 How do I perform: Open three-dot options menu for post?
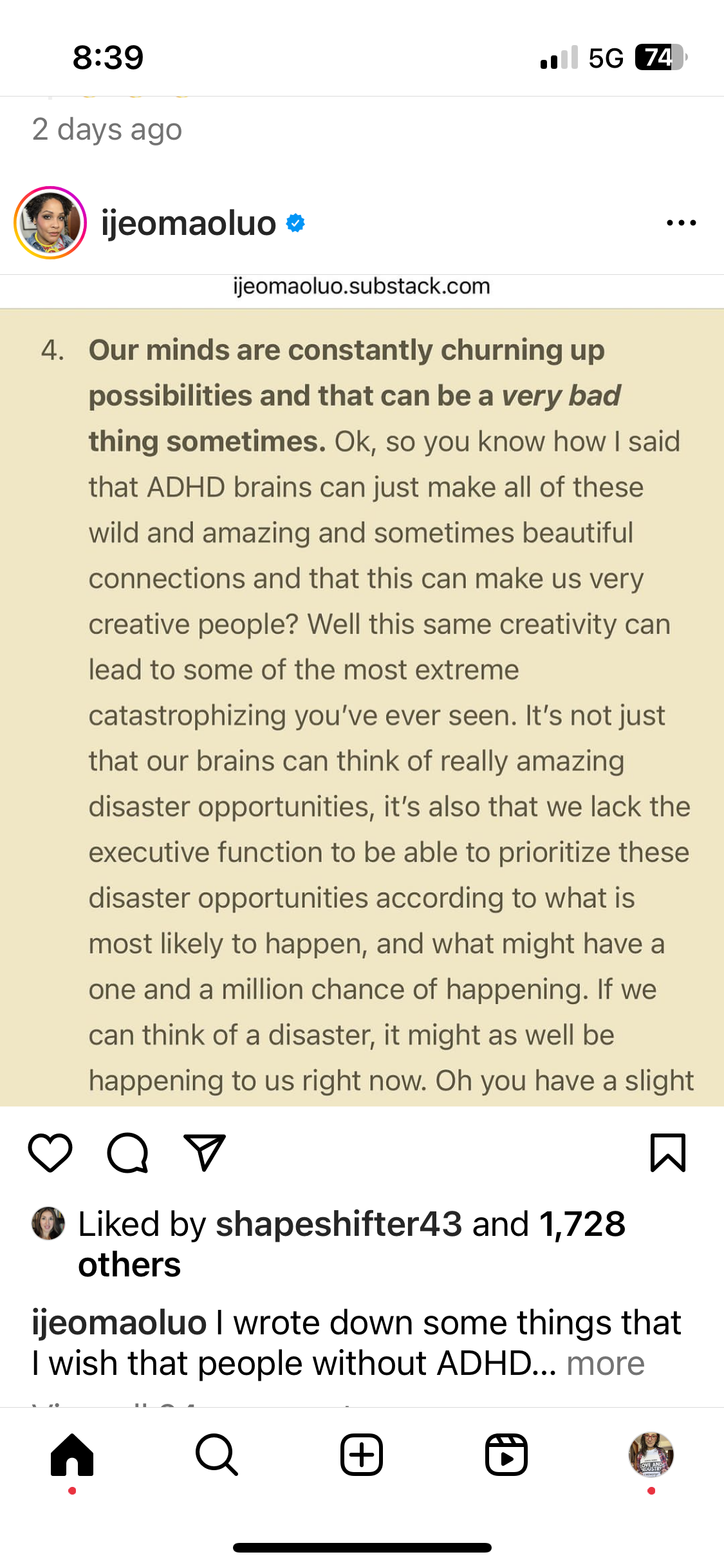click(x=682, y=223)
